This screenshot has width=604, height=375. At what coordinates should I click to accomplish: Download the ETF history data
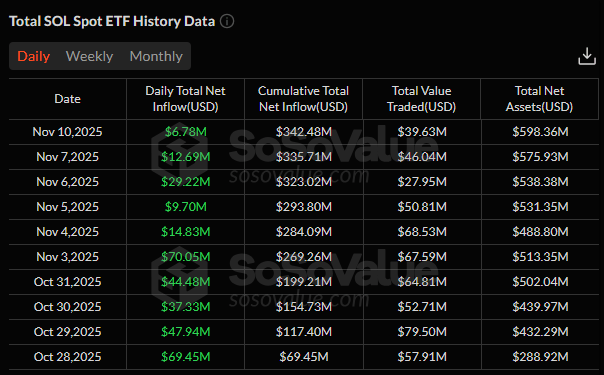587,56
